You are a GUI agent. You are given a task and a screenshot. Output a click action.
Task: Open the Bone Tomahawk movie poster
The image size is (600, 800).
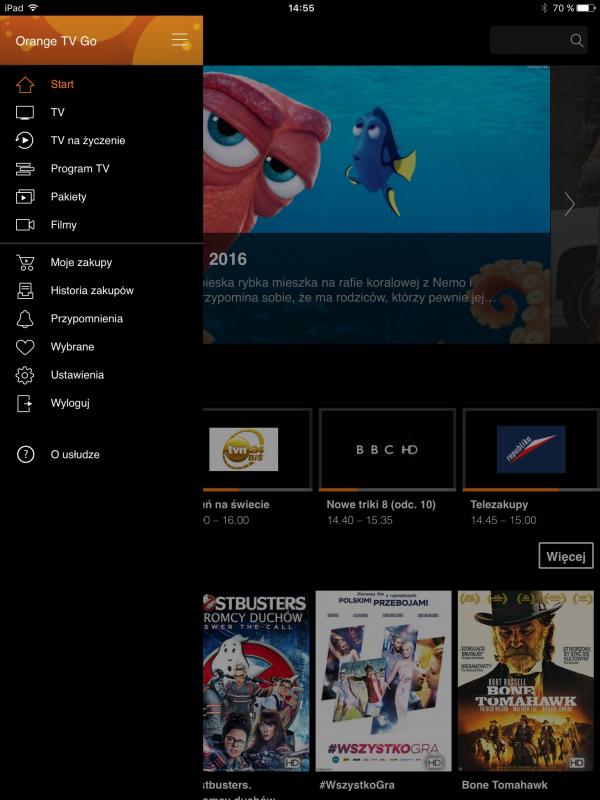tap(526, 681)
